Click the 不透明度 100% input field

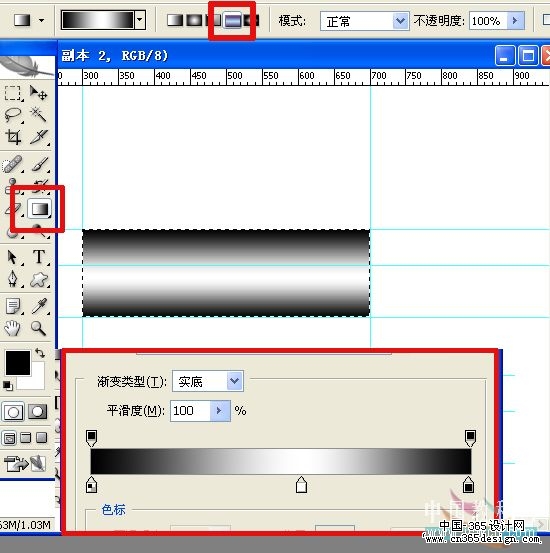(x=488, y=21)
